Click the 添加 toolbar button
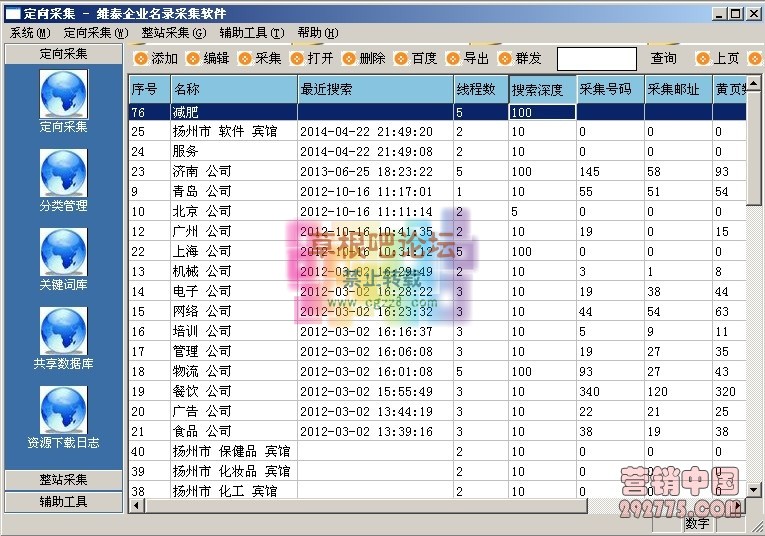 click(156, 59)
